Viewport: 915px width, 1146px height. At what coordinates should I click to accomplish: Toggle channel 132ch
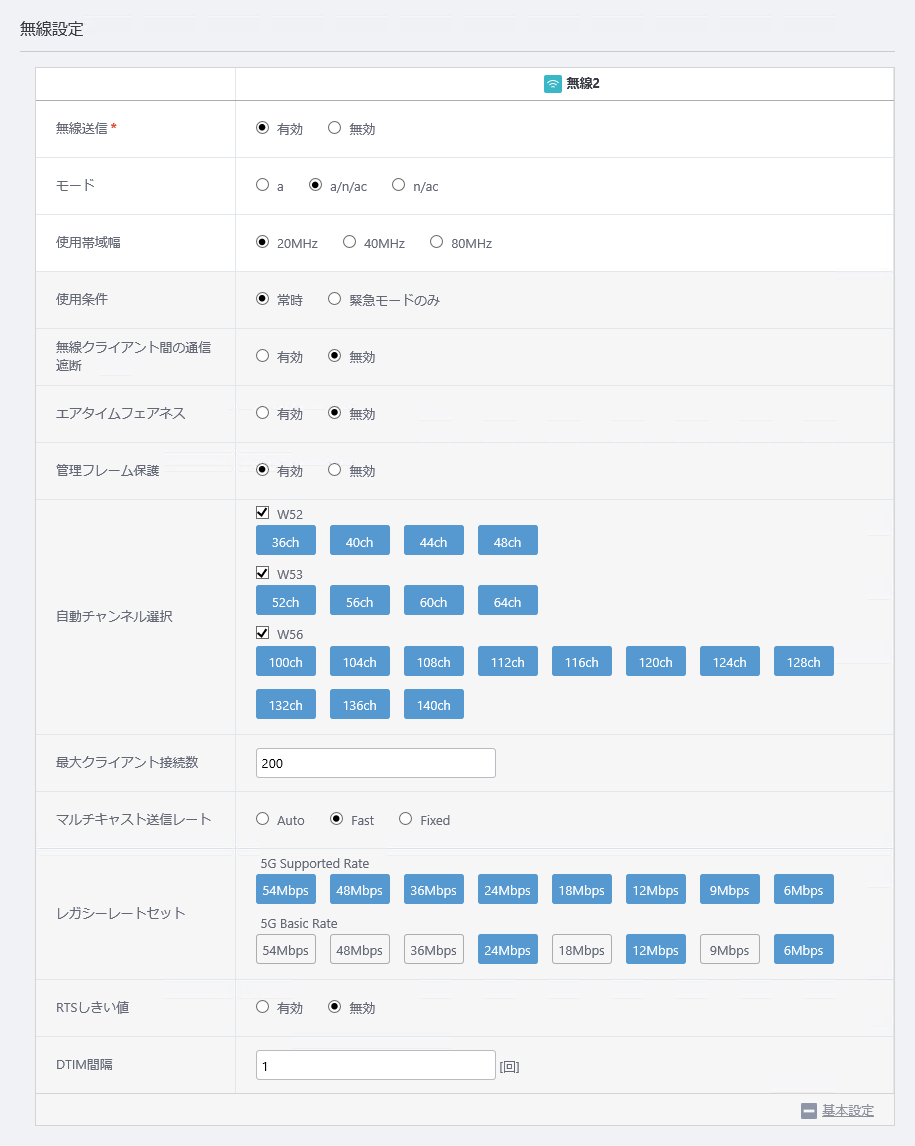[x=286, y=705]
